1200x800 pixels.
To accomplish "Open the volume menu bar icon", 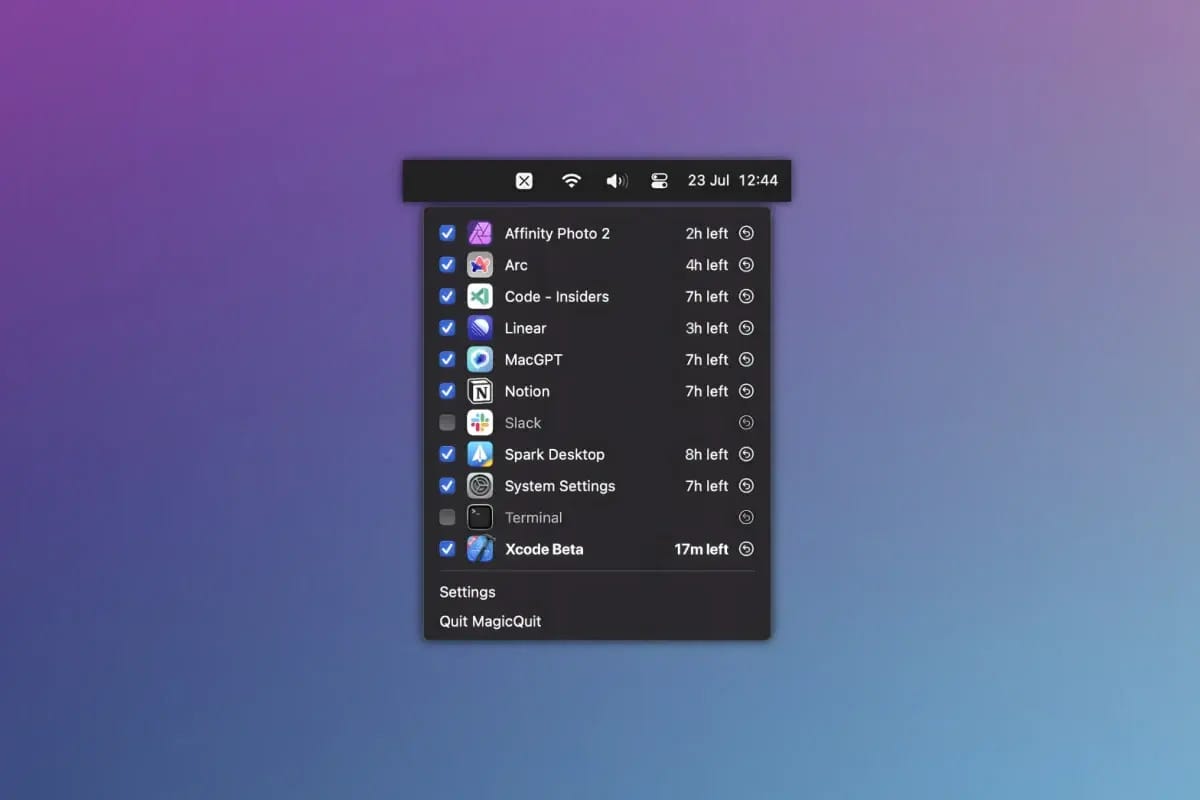I will point(617,181).
